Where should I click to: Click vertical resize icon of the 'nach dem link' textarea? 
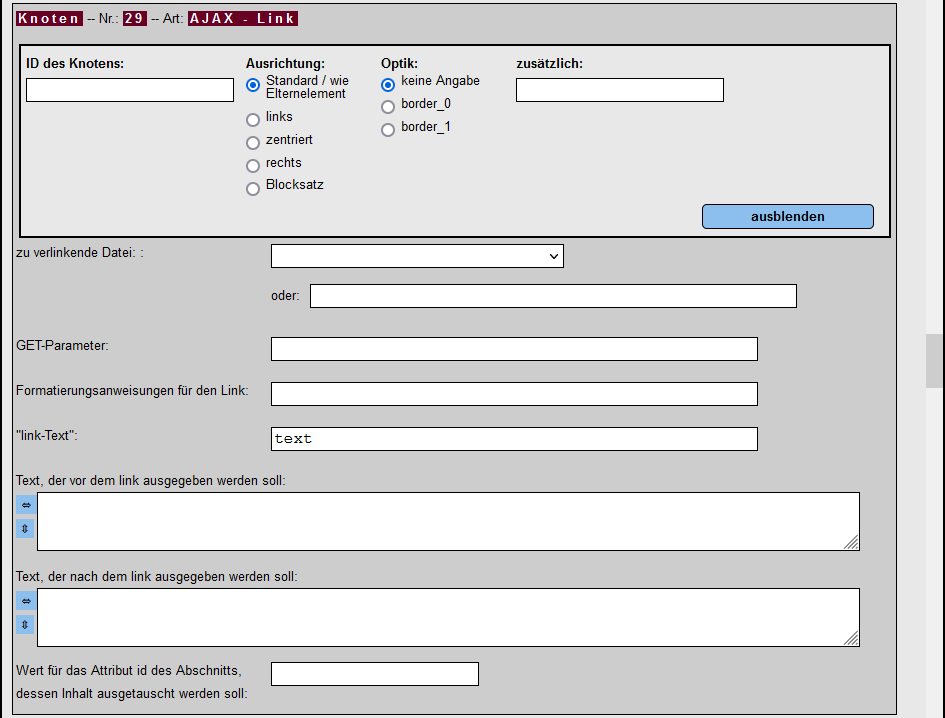25,625
